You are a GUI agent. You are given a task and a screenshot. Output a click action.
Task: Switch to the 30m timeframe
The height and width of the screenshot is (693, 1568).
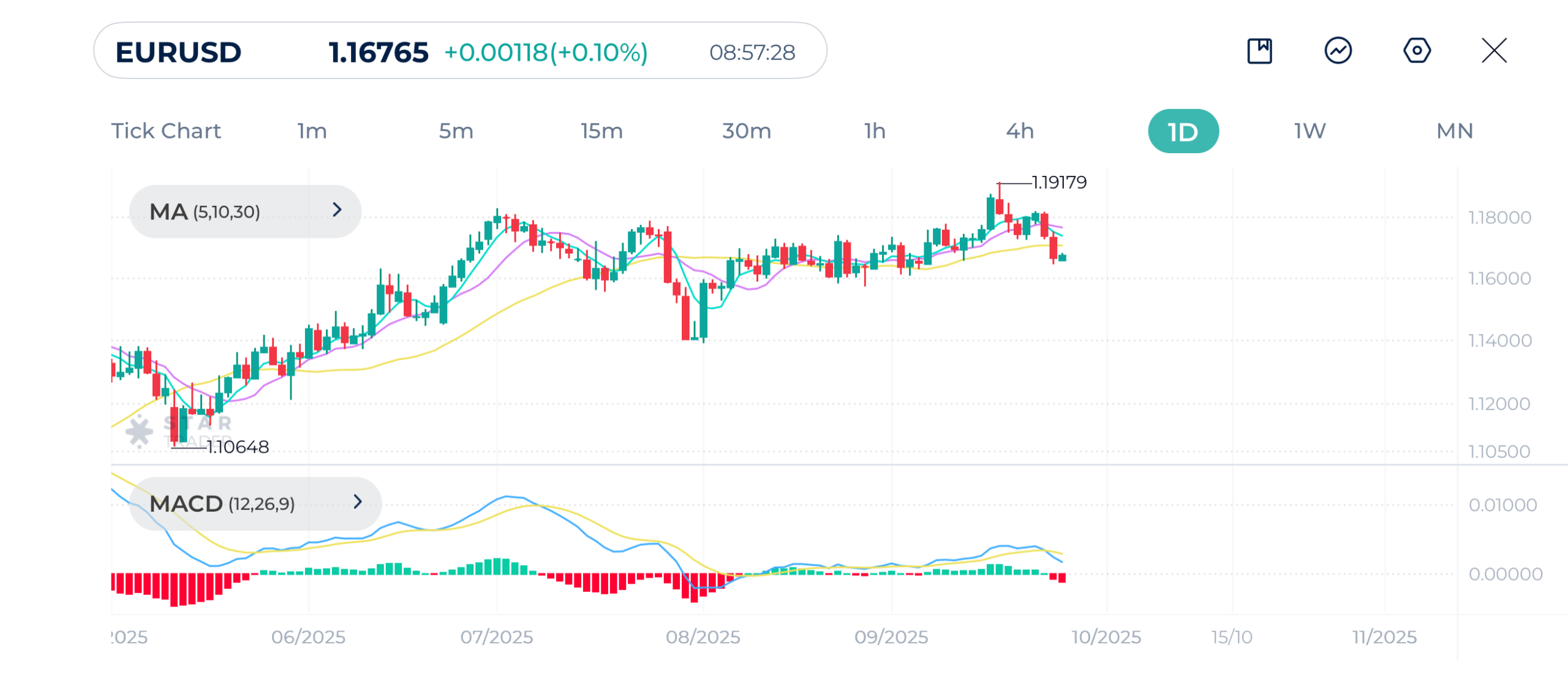(x=746, y=131)
